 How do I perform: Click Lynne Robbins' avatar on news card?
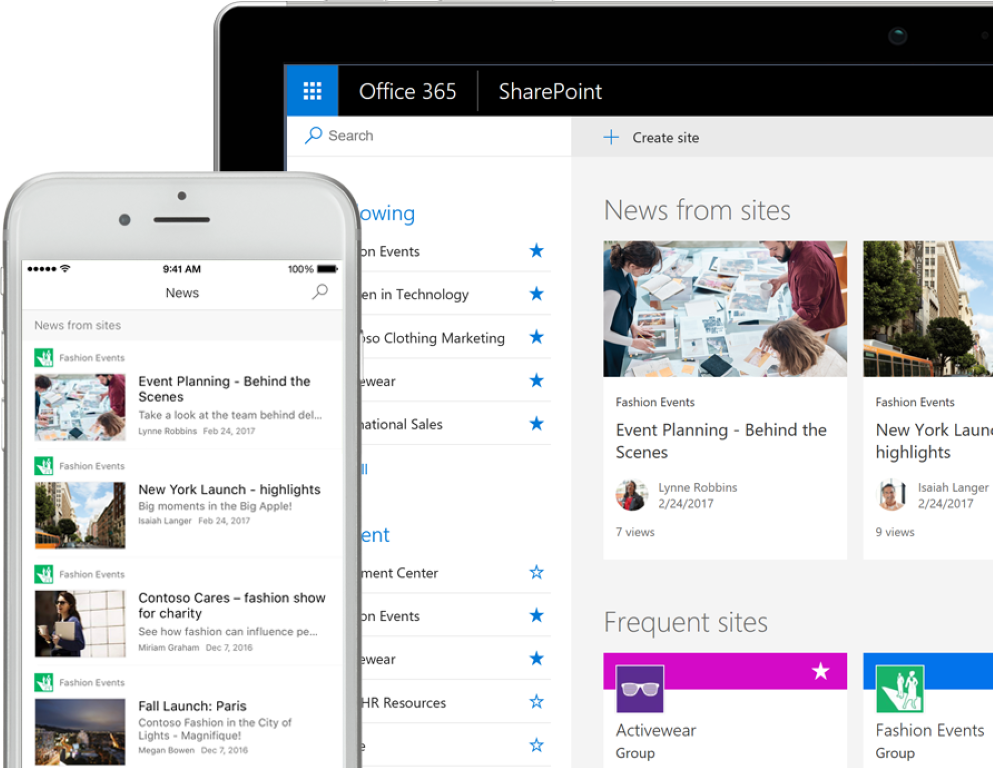[x=631, y=495]
